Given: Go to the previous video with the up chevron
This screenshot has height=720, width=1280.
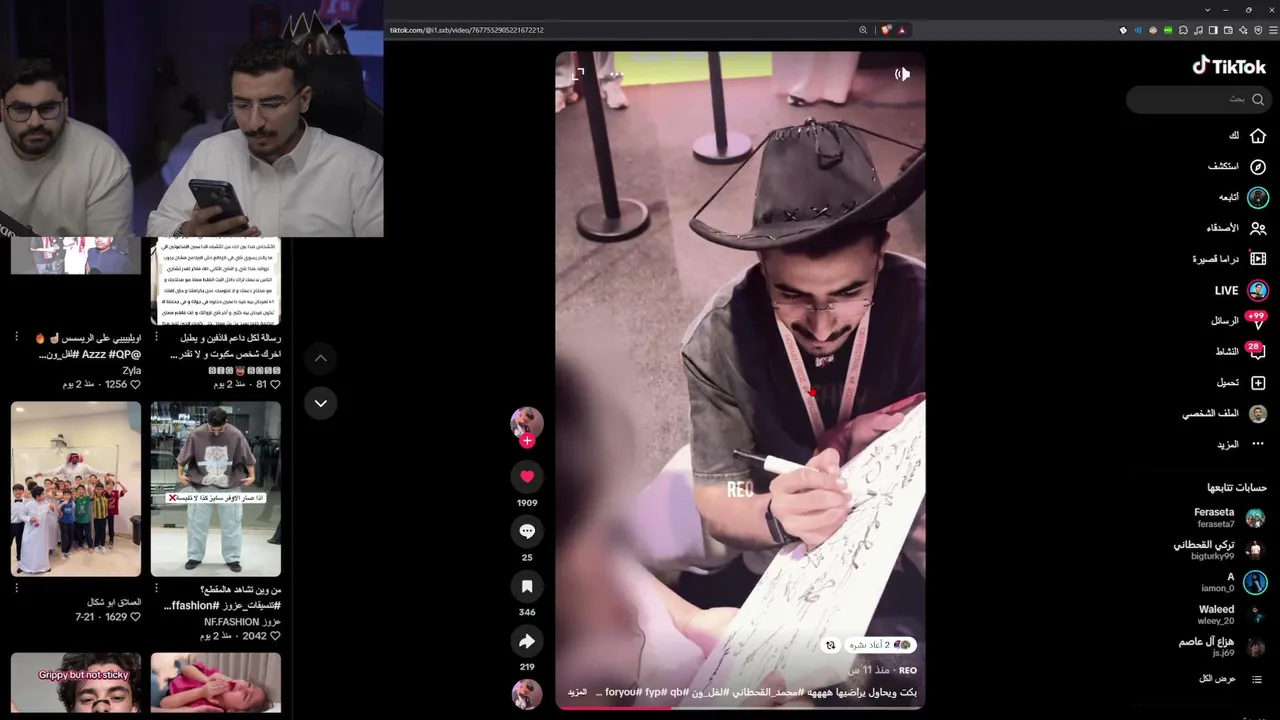Looking at the screenshot, I should point(320,358).
